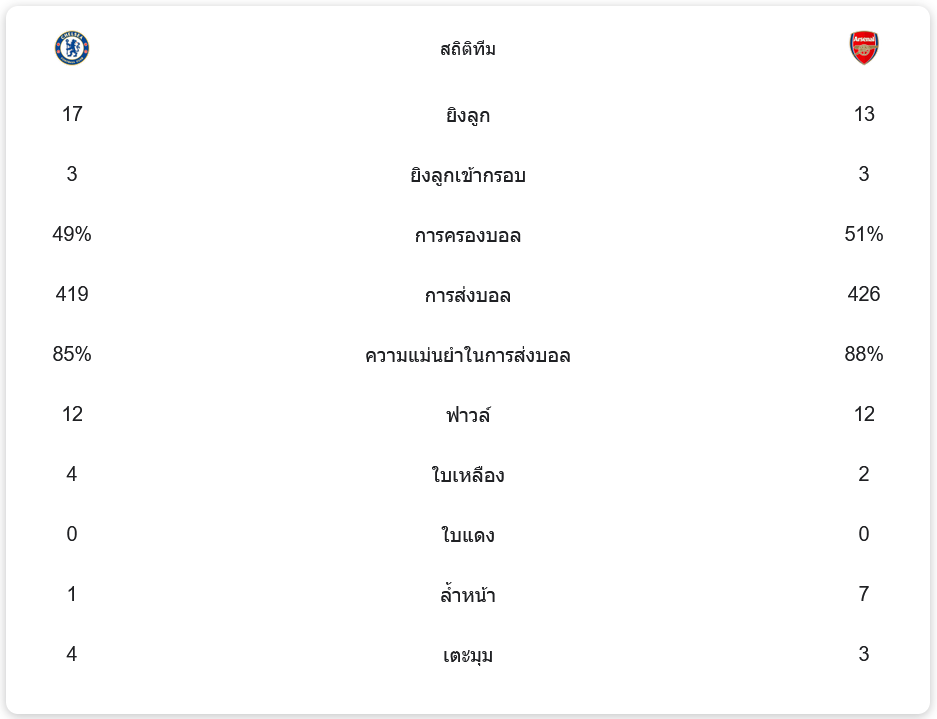Select Chelsea's 49% possession value
The image size is (937, 719).
pos(72,234)
